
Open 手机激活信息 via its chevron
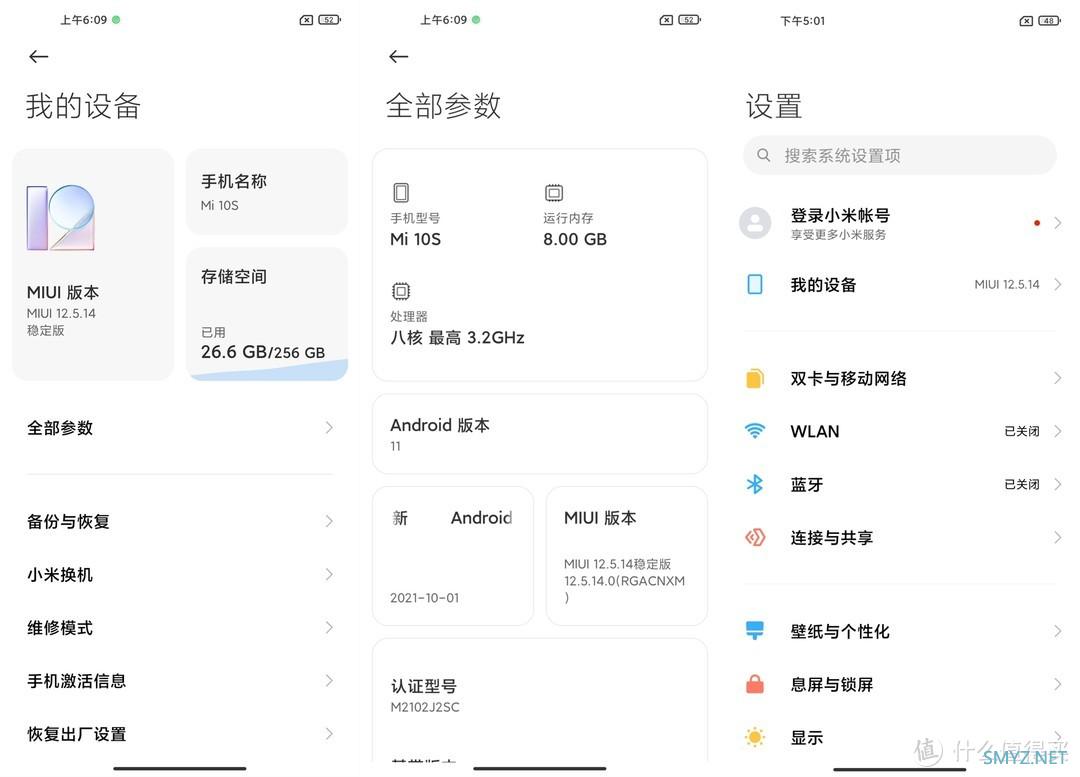tap(329, 681)
